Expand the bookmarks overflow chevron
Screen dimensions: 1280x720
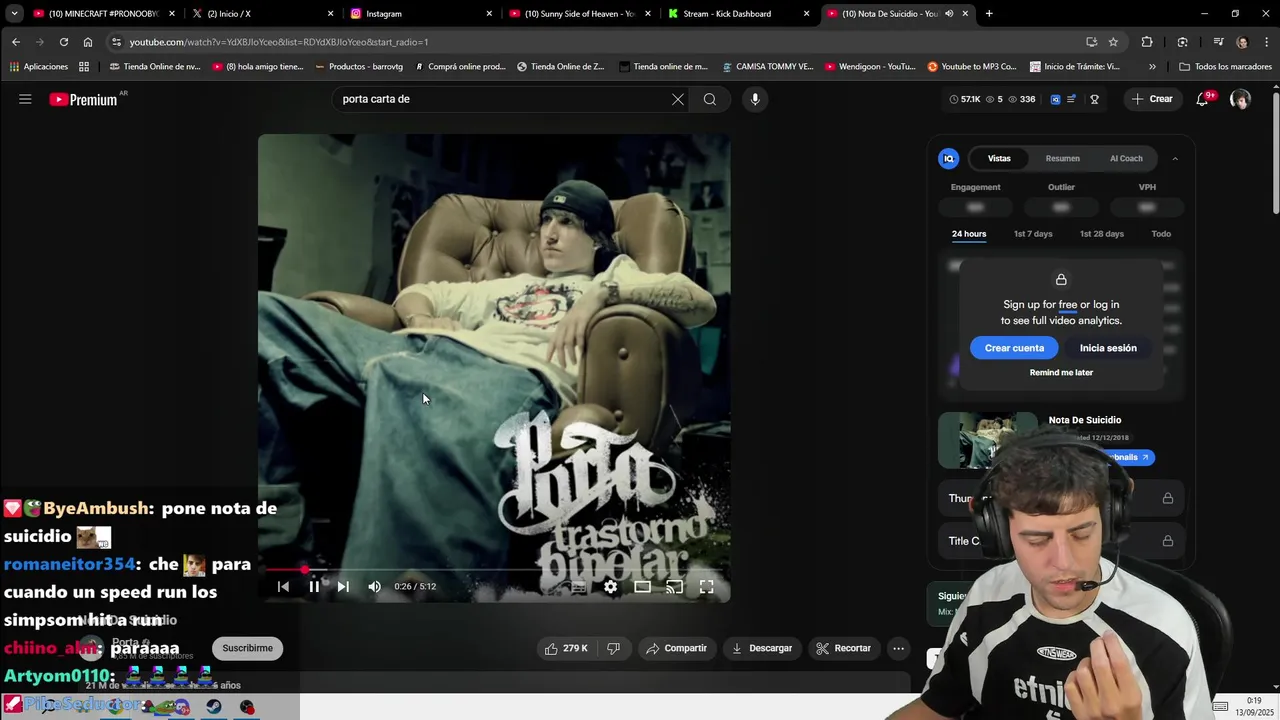[x=1152, y=67]
